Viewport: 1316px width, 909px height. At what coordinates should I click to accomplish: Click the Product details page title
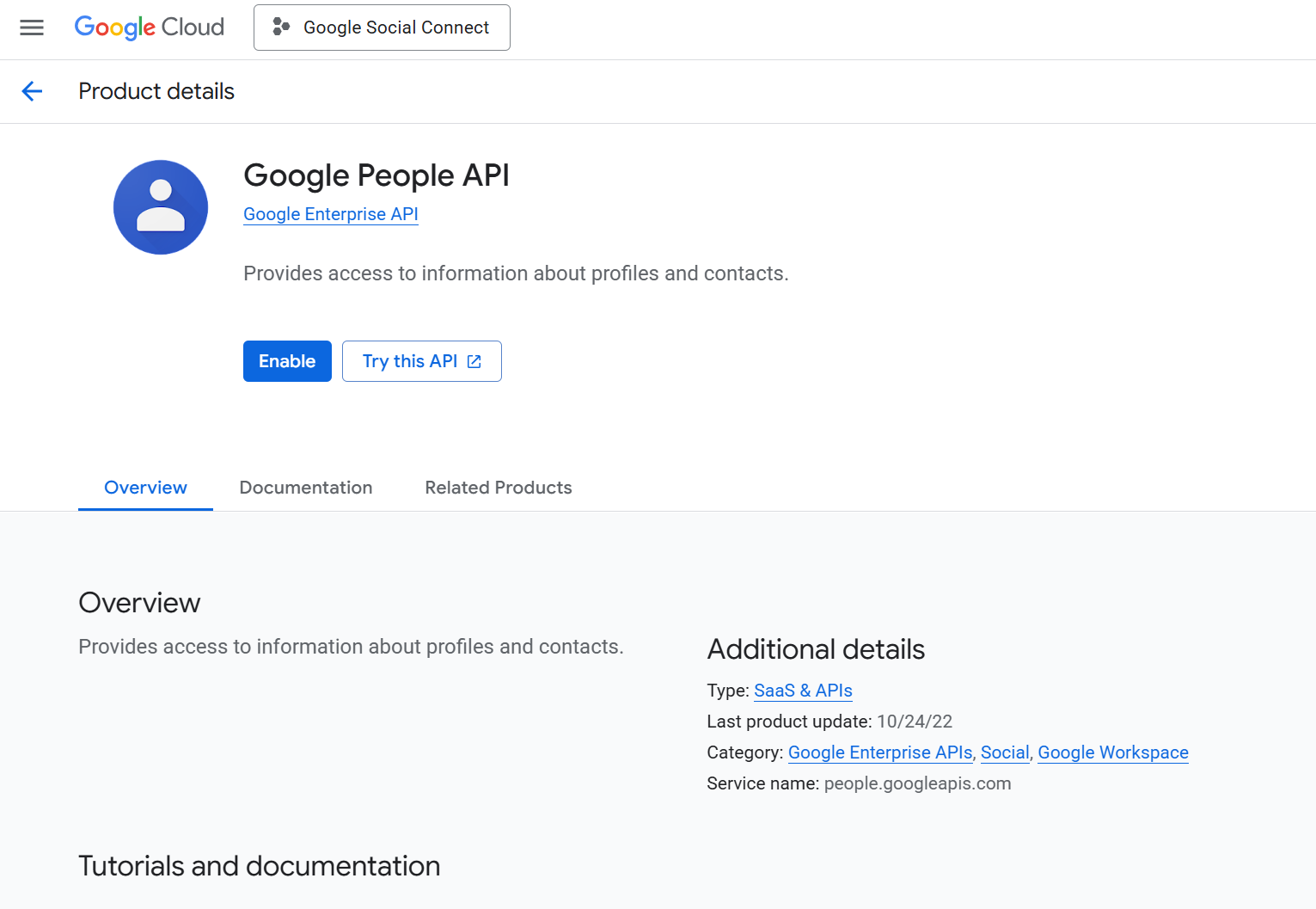[156, 91]
